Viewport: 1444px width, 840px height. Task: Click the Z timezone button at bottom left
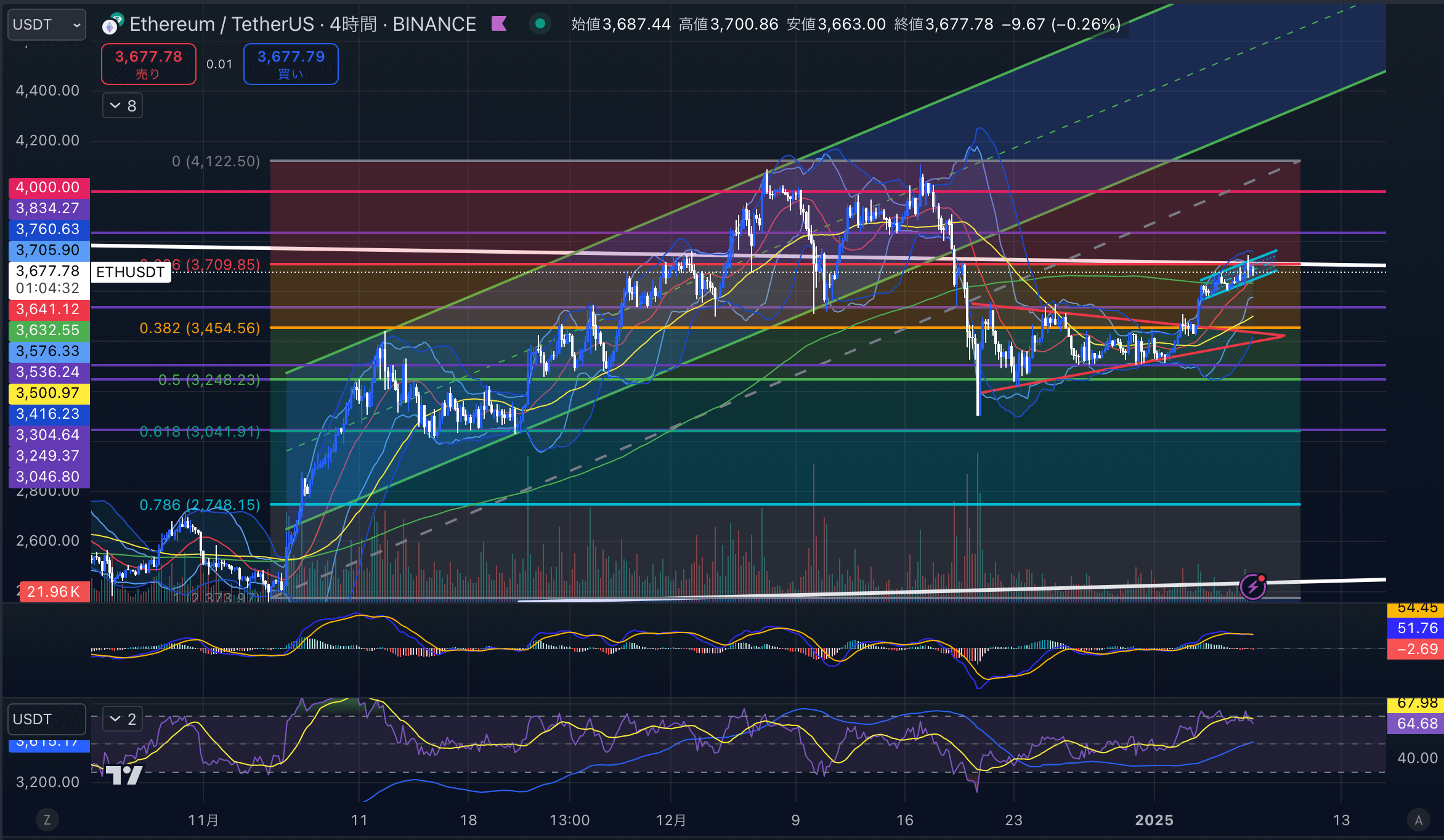tap(47, 820)
